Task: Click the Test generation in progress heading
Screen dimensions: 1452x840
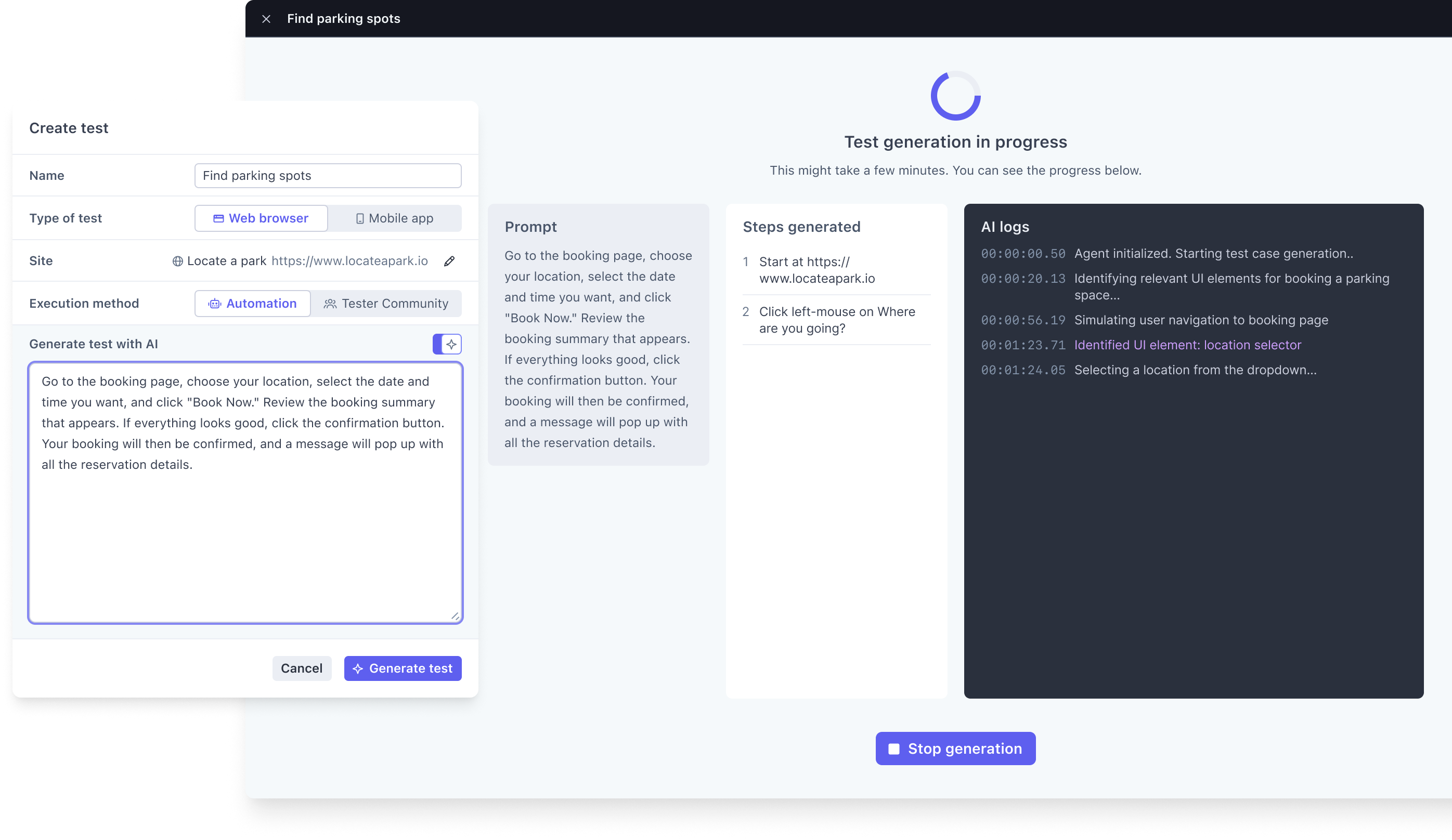Action: point(955,141)
